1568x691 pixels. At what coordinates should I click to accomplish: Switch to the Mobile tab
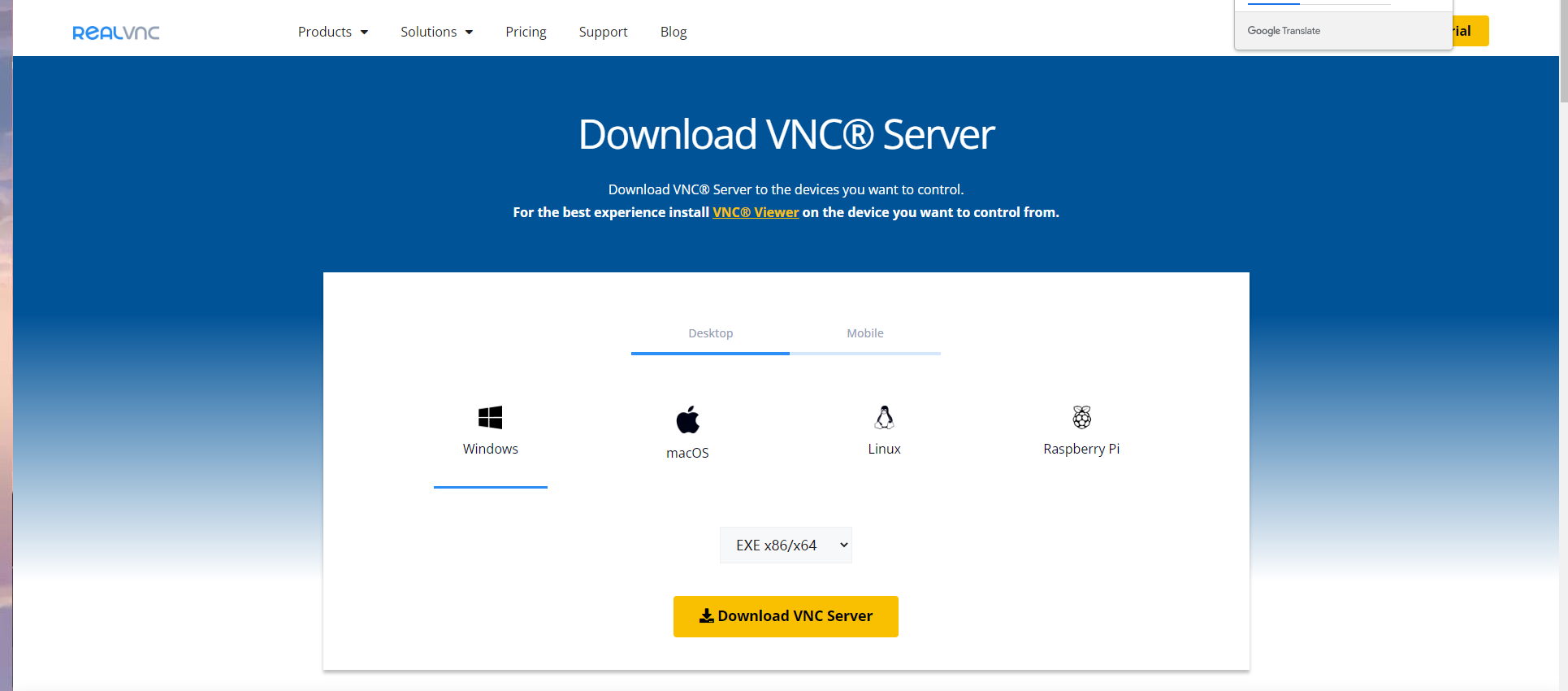pos(865,333)
